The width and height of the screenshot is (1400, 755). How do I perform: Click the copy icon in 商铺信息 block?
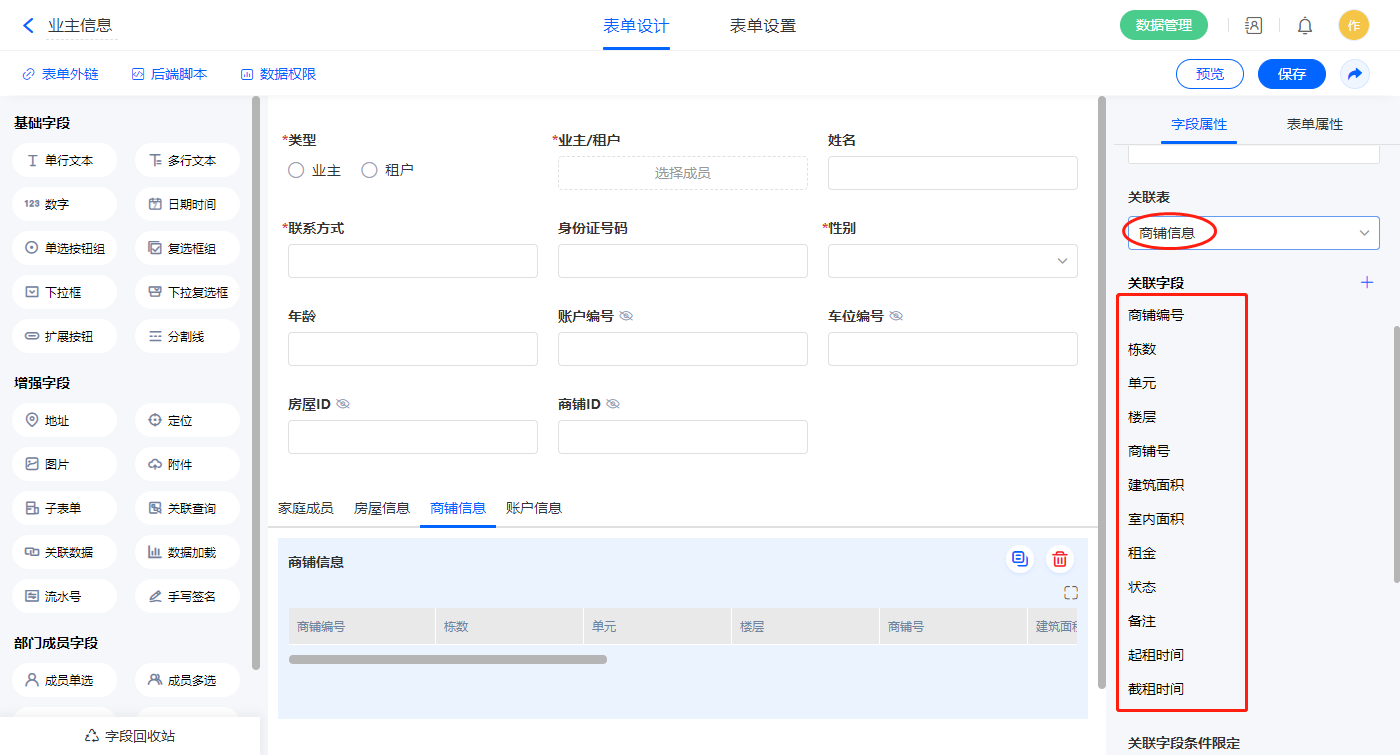pyautogui.click(x=1019, y=560)
